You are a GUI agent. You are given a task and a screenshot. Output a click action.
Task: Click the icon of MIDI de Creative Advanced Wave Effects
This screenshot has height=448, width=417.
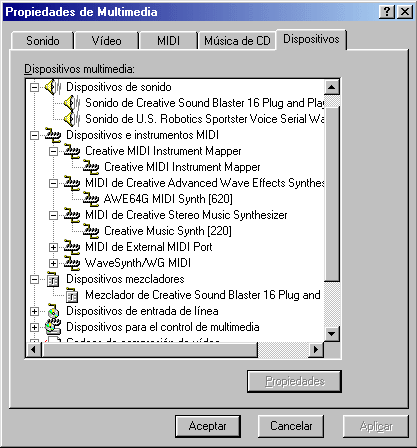(x=72, y=183)
